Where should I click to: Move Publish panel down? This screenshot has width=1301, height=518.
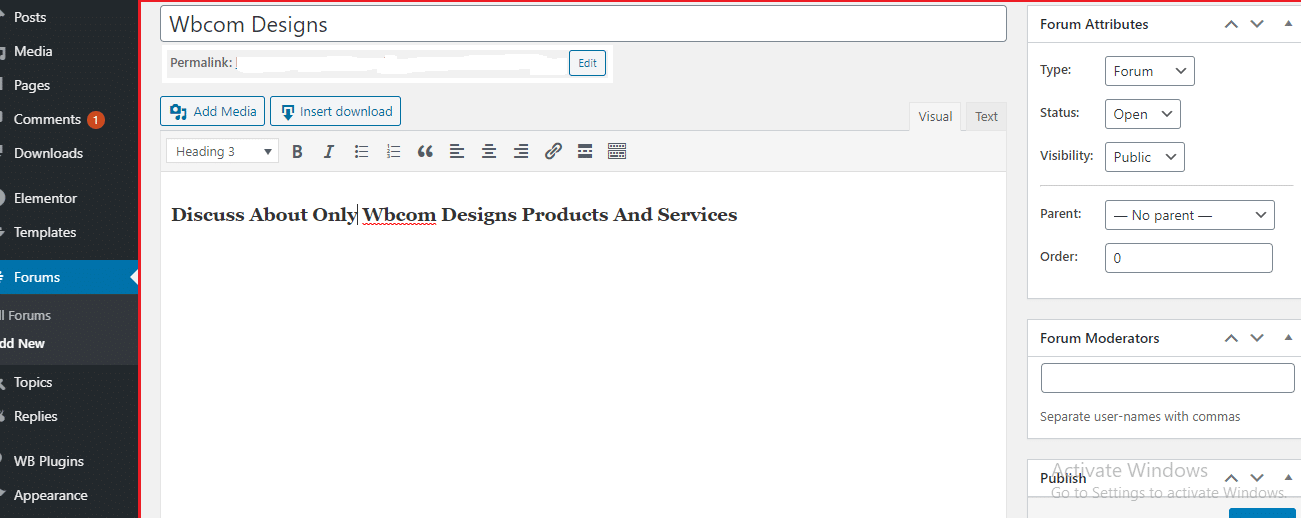1258,478
